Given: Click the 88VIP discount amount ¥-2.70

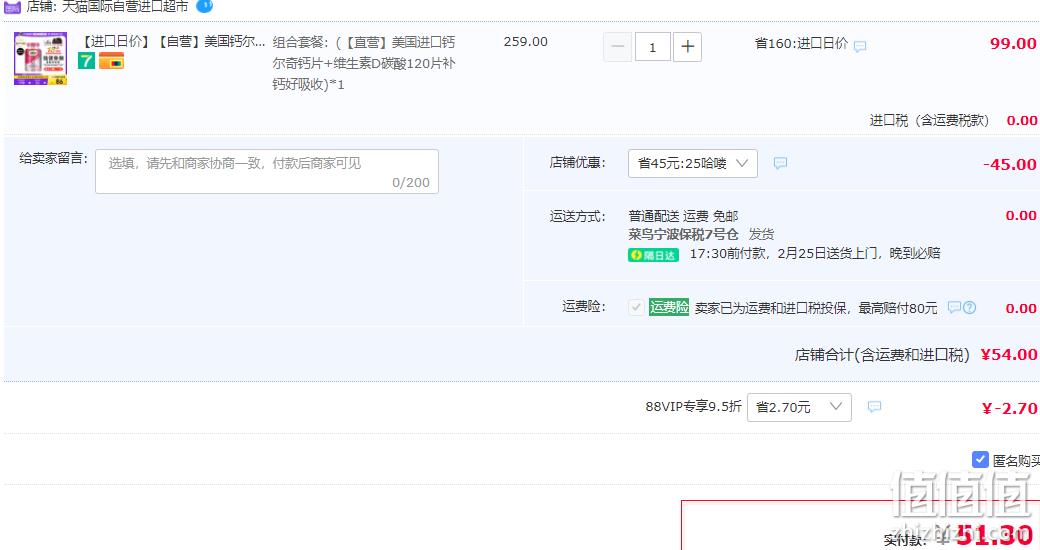Looking at the screenshot, I should 1009,408.
